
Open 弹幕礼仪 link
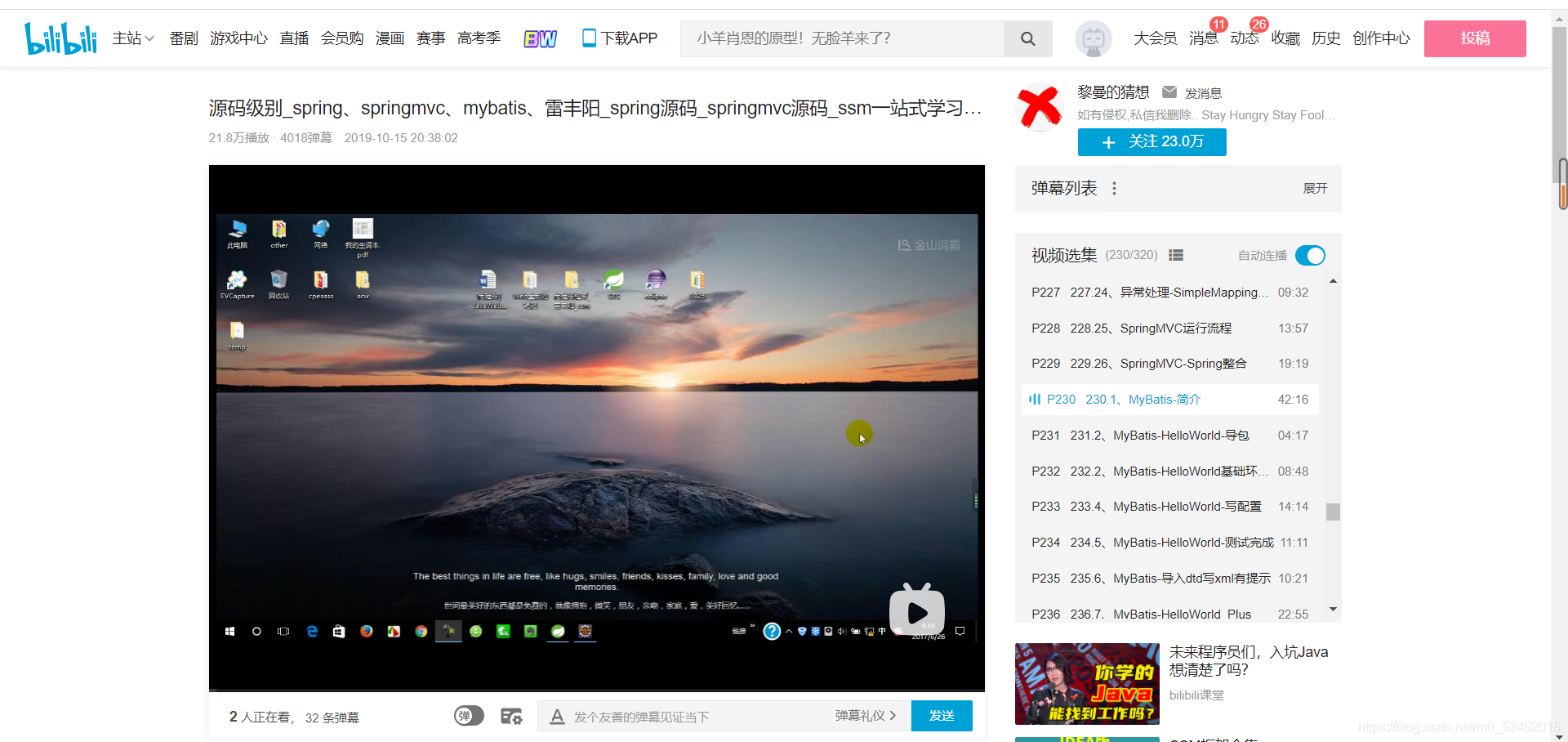(x=865, y=716)
